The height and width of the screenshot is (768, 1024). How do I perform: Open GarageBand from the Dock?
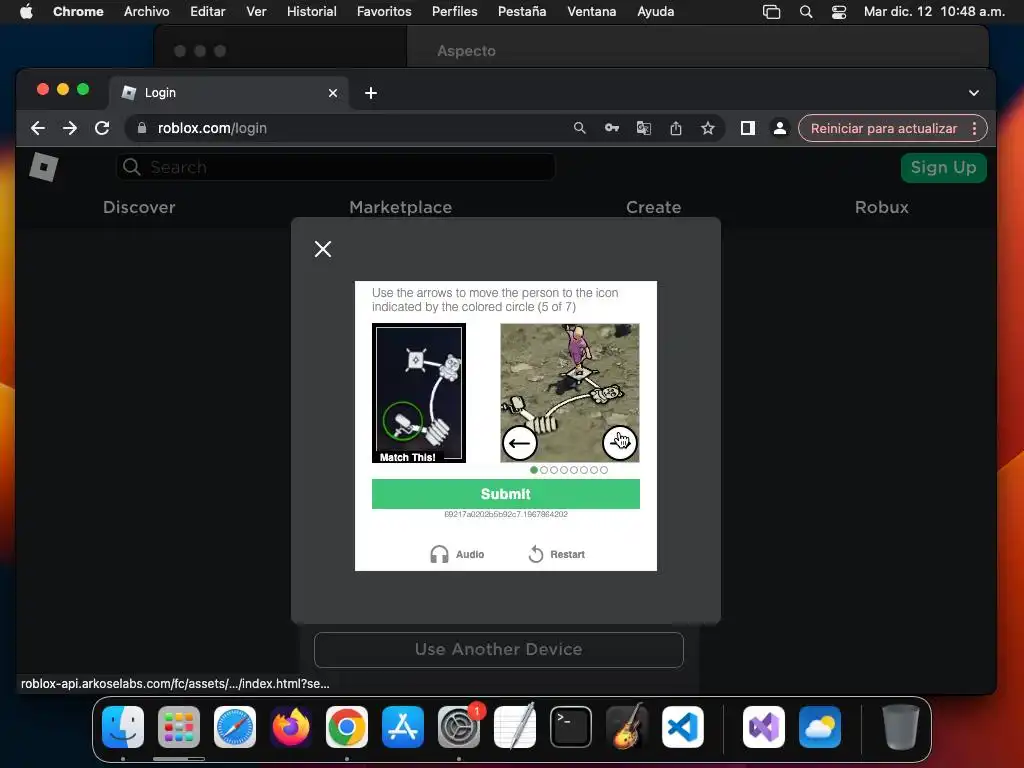(627, 727)
